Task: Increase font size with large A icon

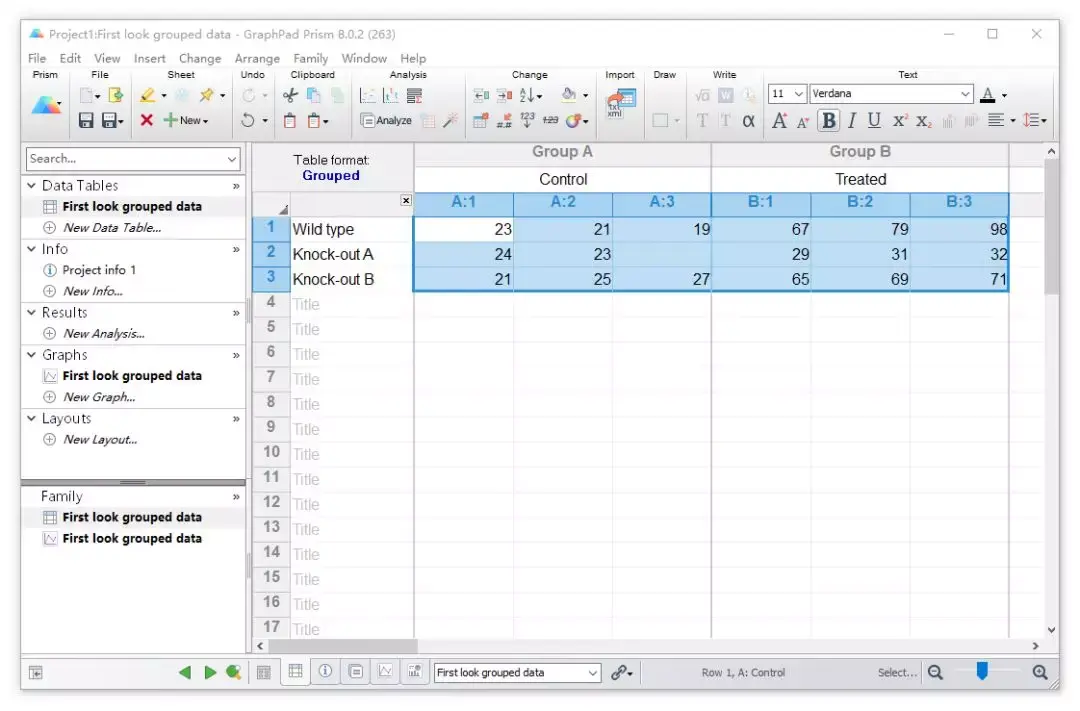Action: pyautogui.click(x=779, y=121)
